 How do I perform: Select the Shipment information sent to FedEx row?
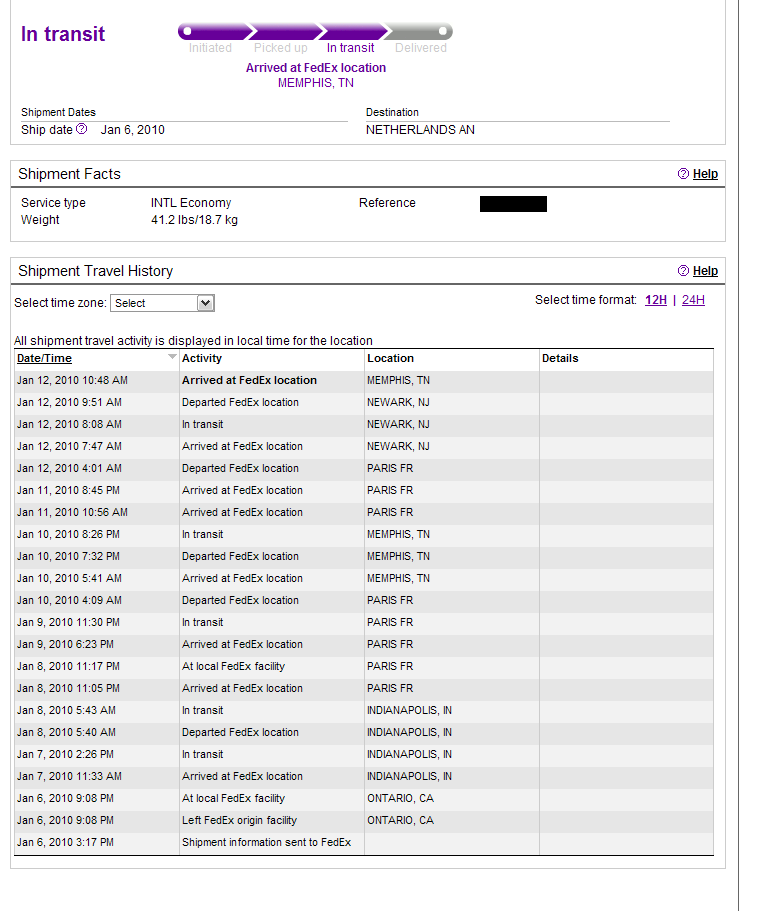(266, 842)
